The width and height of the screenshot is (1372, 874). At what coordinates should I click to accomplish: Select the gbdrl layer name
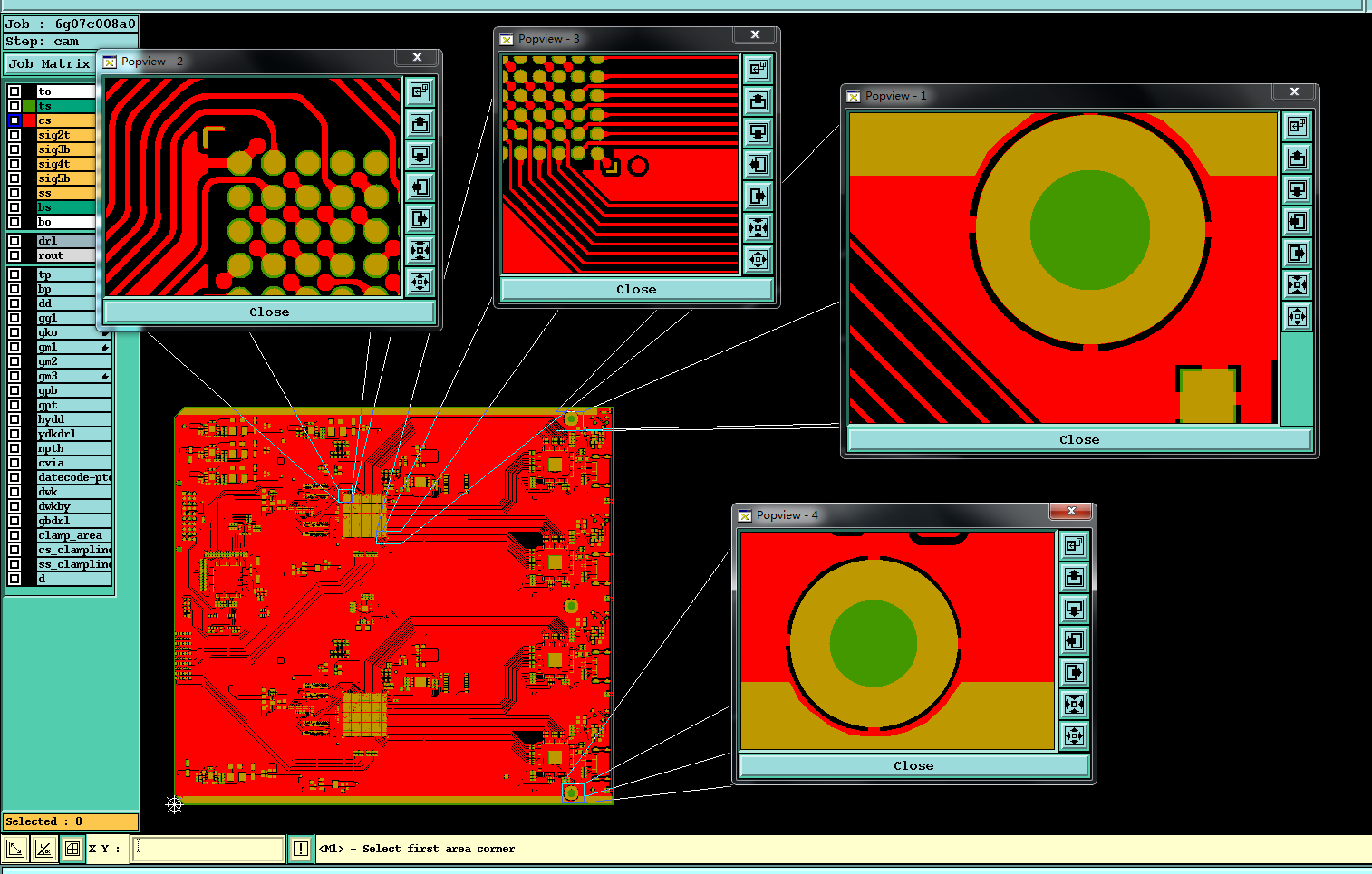tap(73, 521)
